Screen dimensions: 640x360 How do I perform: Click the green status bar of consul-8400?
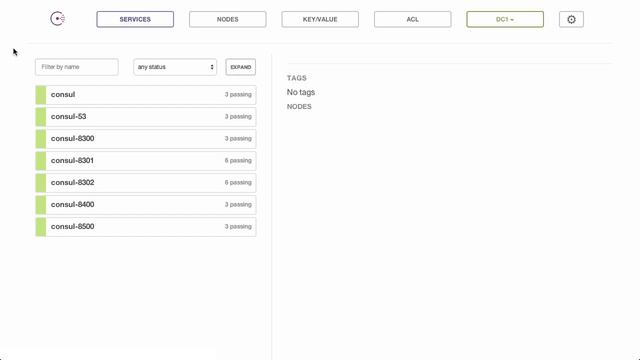[x=41, y=205]
